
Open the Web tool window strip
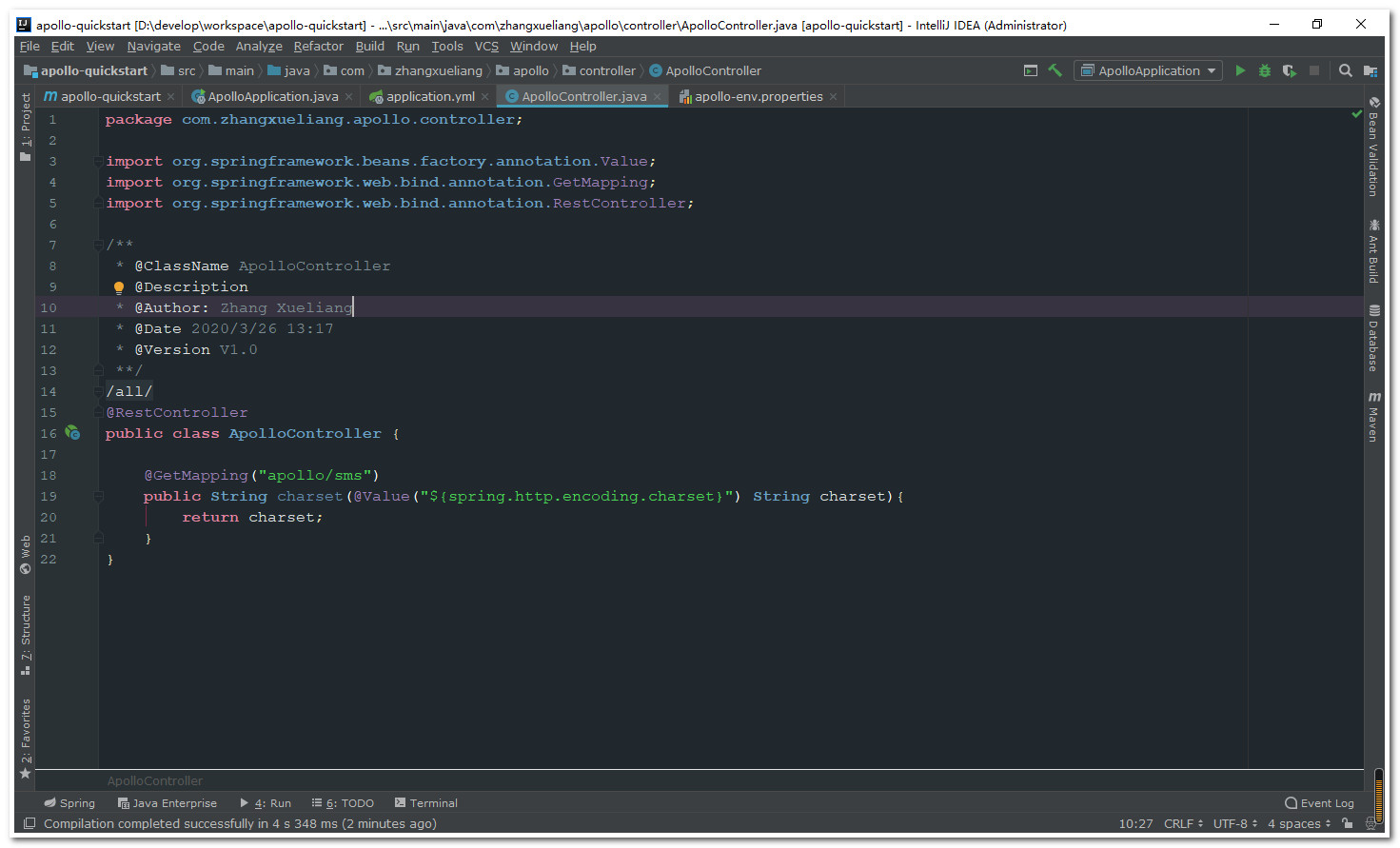coord(26,555)
